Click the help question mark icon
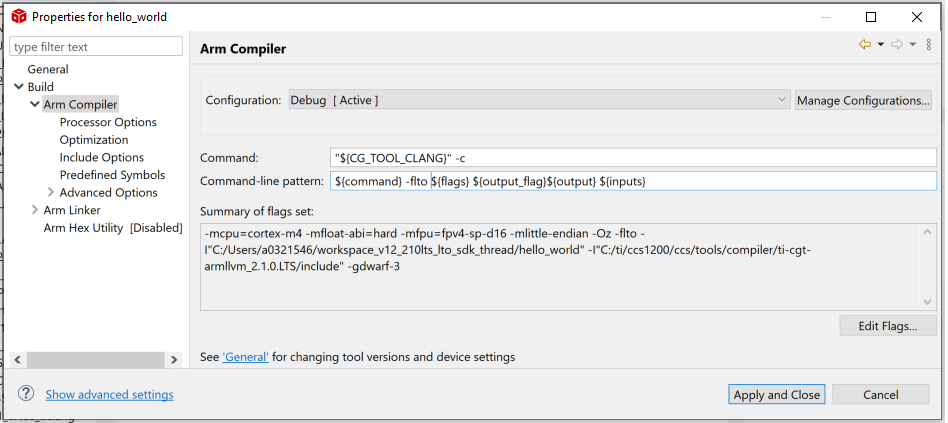Image resolution: width=948 pixels, height=423 pixels. click(x=26, y=394)
